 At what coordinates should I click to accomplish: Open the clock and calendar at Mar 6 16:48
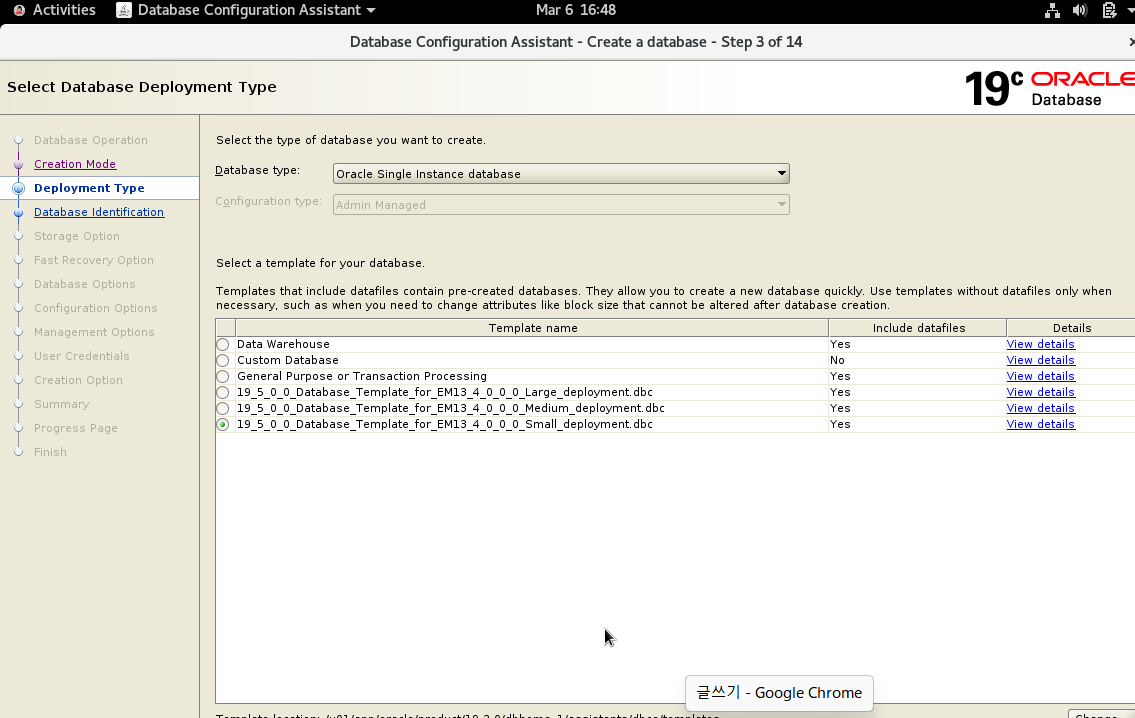[575, 10]
